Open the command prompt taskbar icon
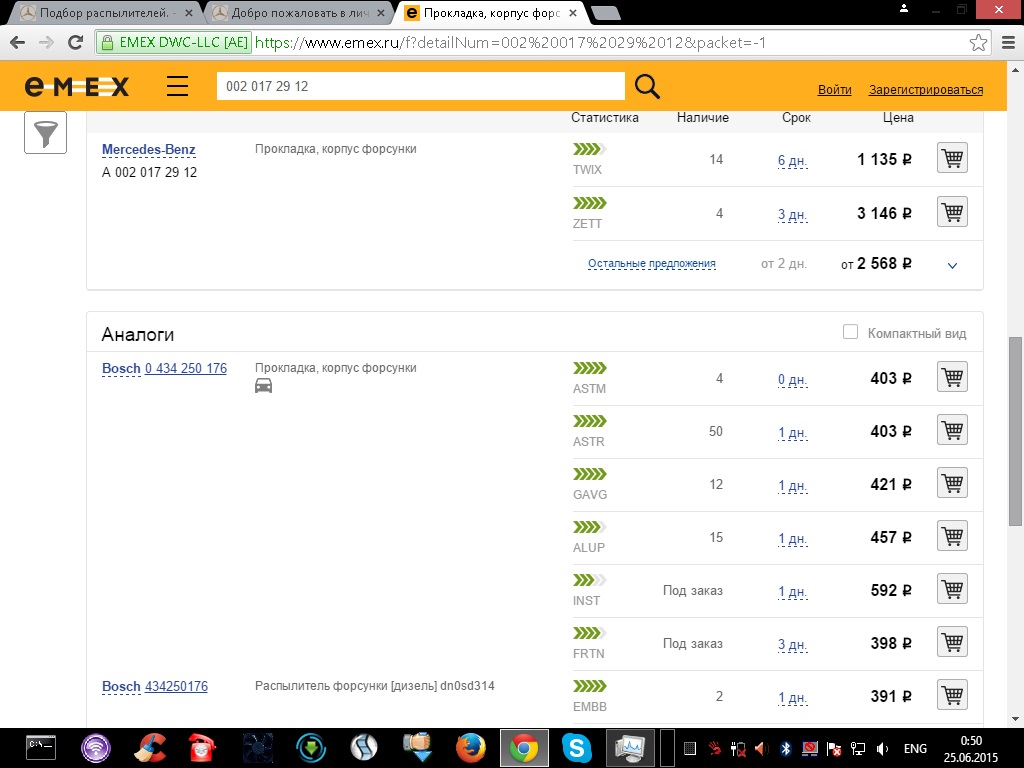Screen dimensions: 1024x768 pos(41,748)
